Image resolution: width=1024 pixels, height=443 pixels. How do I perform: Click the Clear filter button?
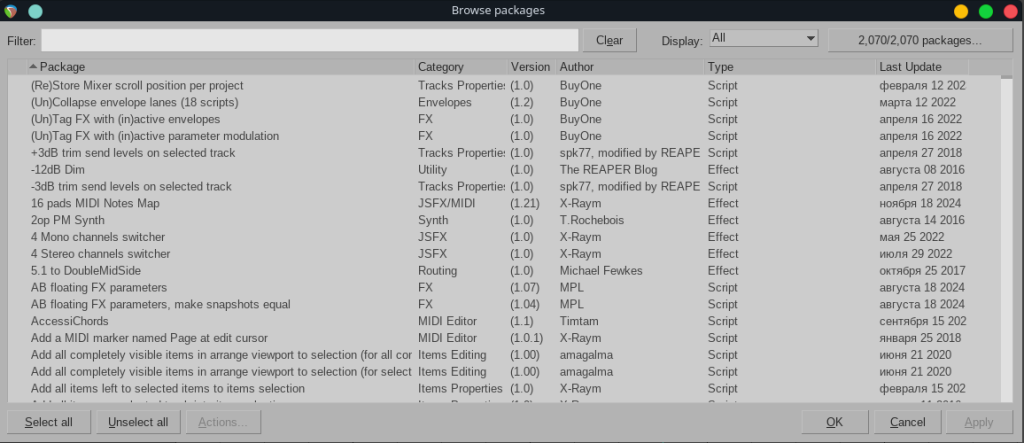(609, 40)
